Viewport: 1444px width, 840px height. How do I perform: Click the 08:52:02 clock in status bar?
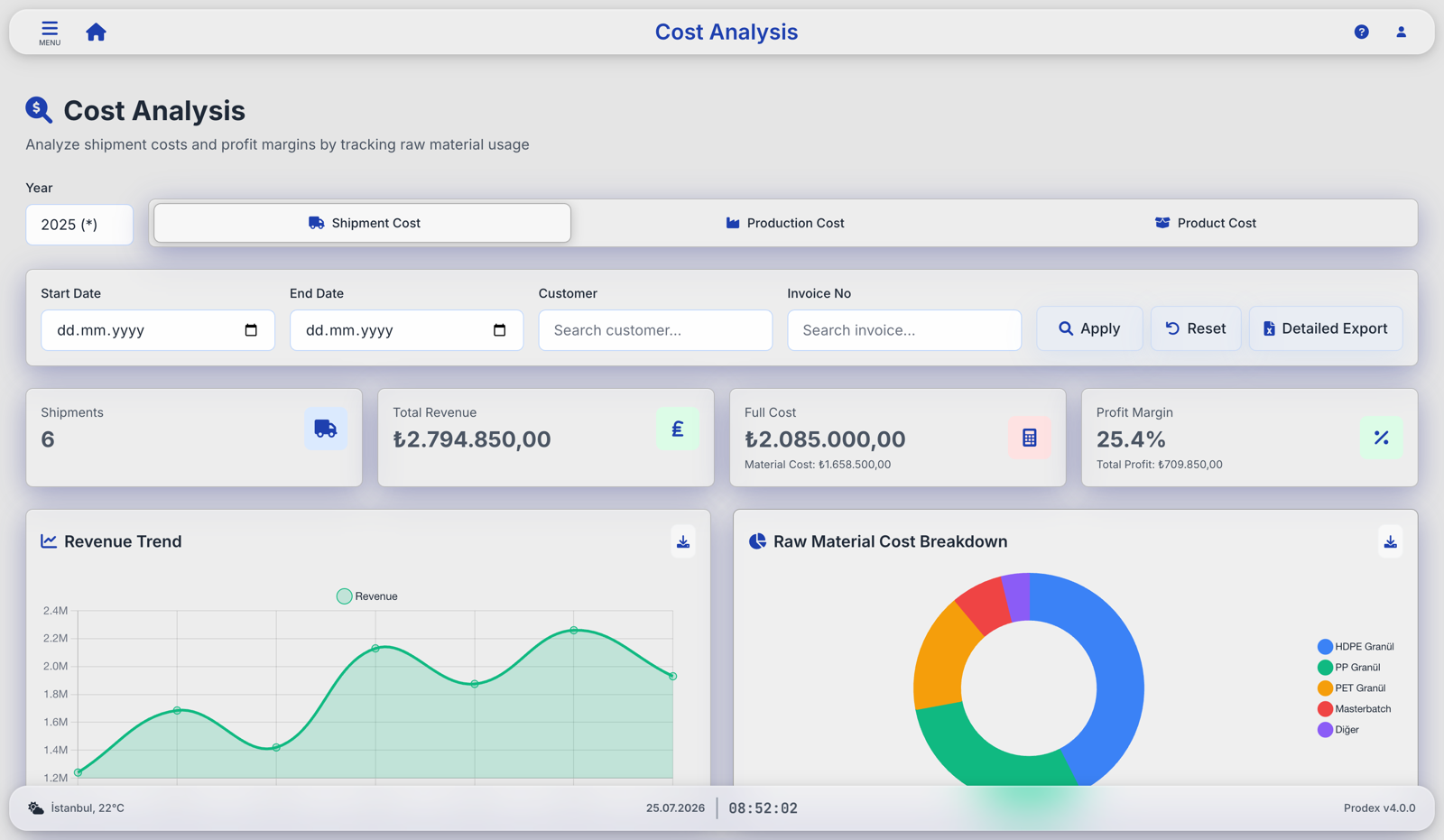tap(764, 808)
